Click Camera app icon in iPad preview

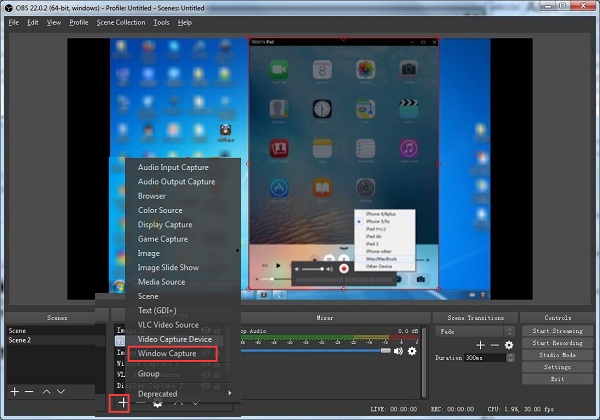409,69
